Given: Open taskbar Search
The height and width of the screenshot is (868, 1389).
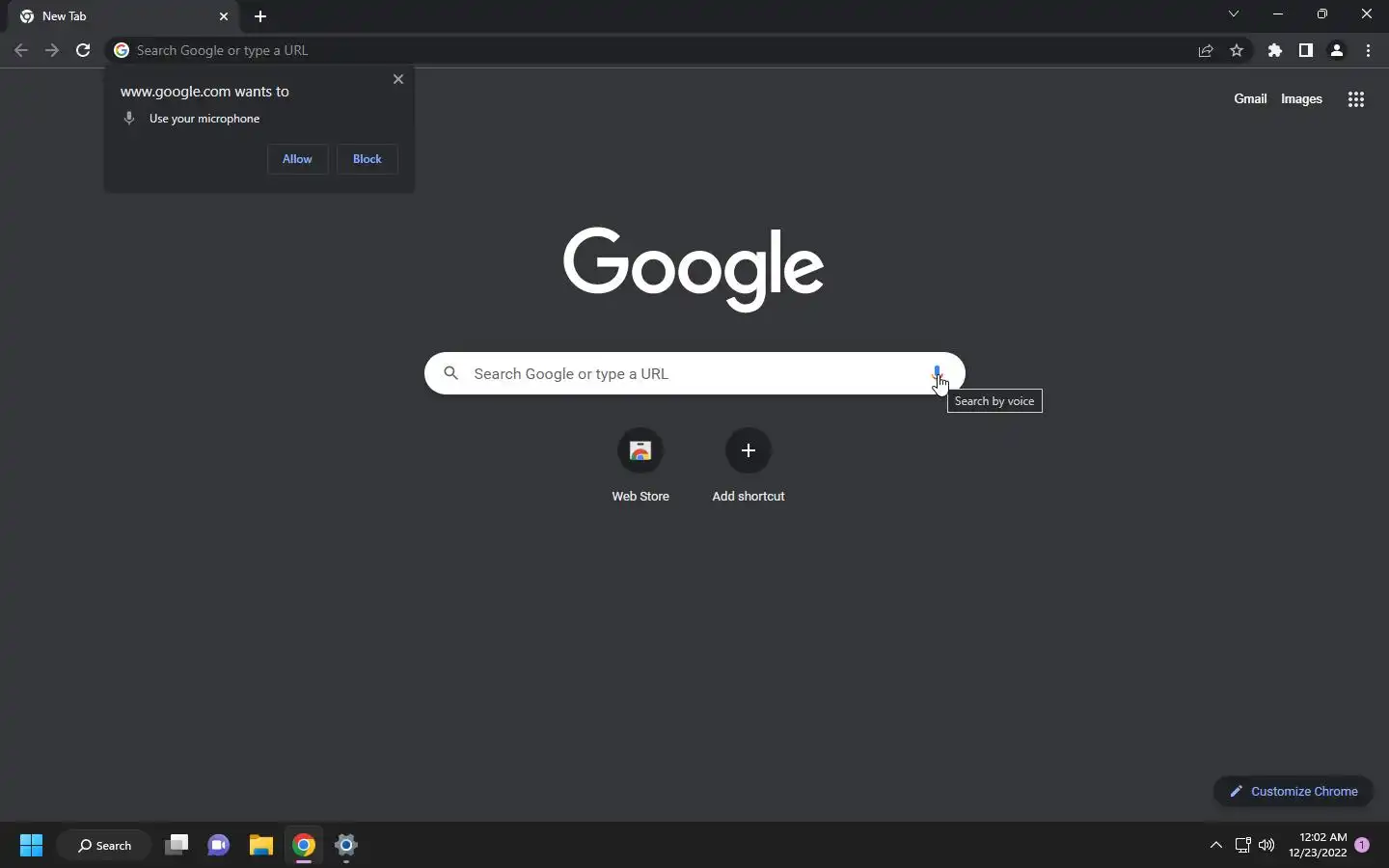Looking at the screenshot, I should (x=105, y=845).
